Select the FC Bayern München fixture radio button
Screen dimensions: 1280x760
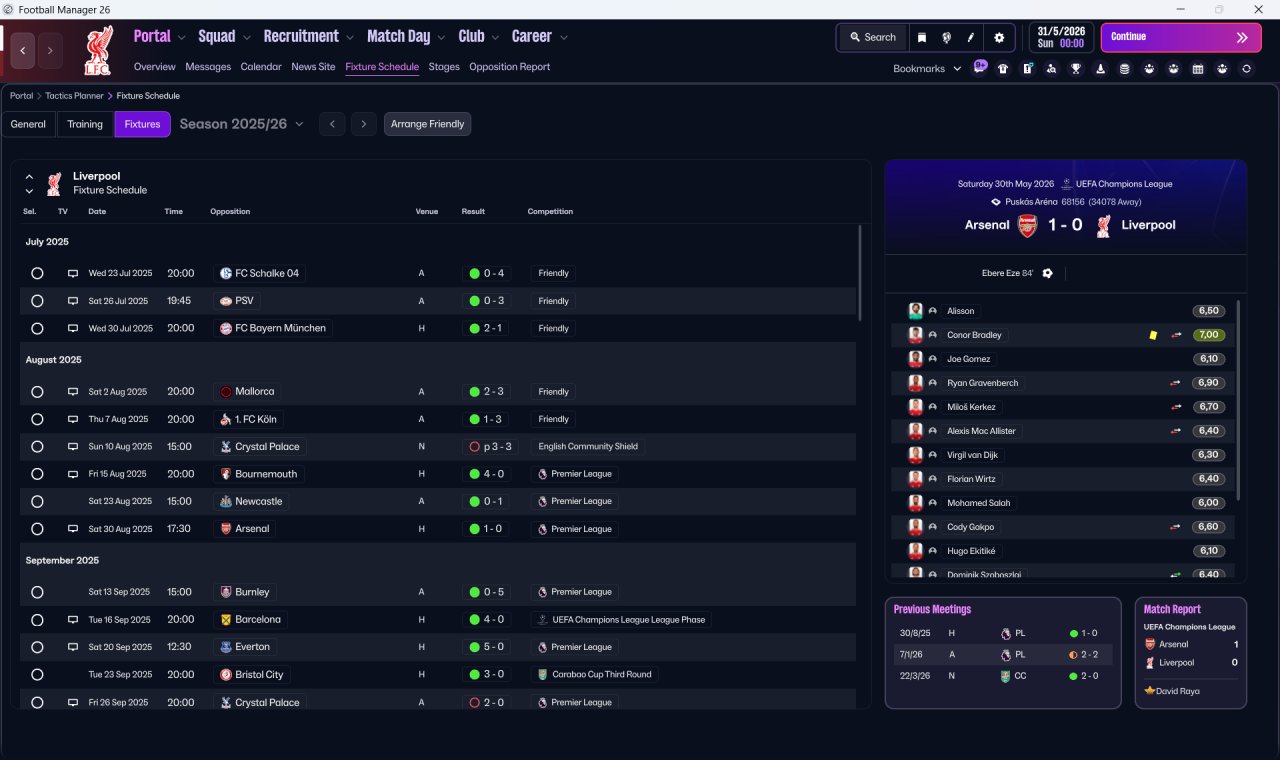click(x=37, y=328)
